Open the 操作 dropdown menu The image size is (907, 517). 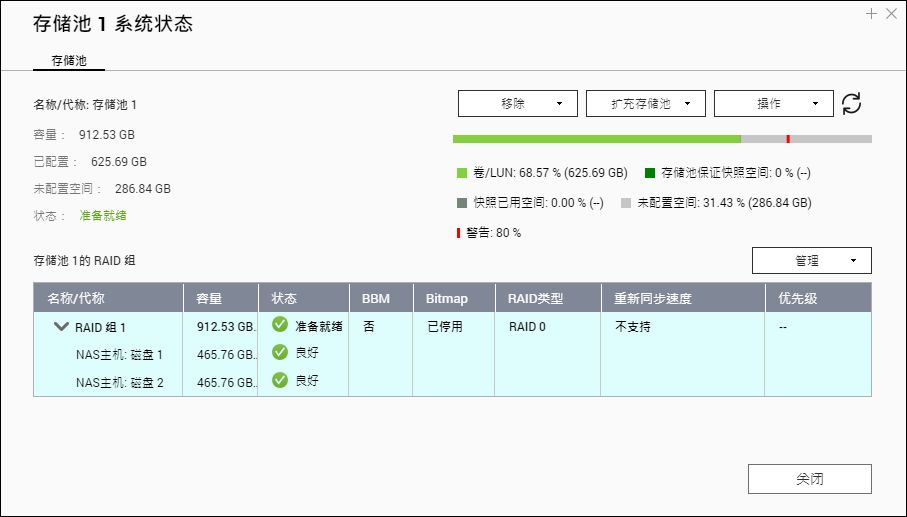[x=774, y=104]
